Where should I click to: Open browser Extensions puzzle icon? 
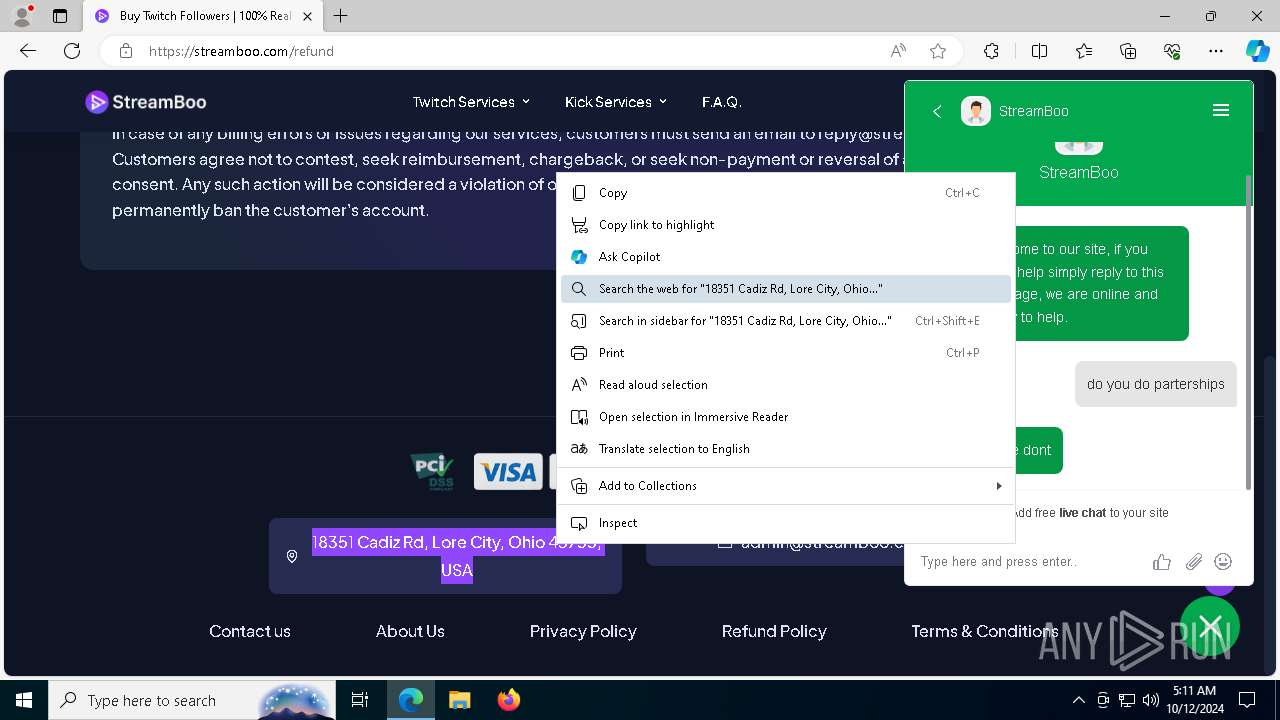pyautogui.click(x=991, y=51)
